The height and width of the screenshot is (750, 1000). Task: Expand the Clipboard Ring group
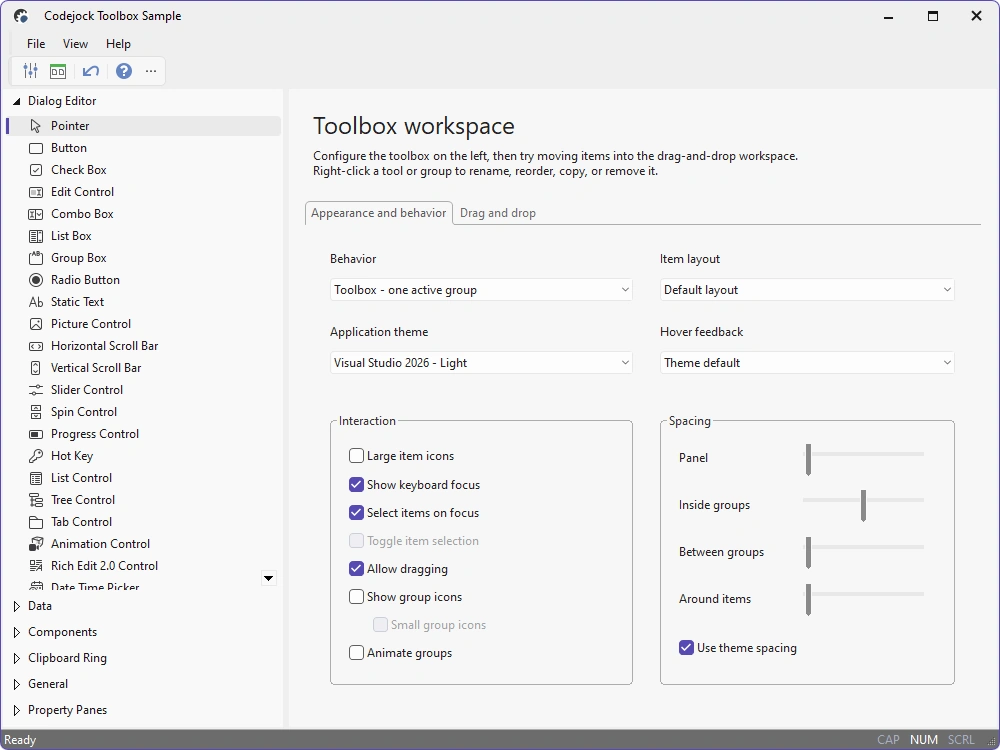(17, 658)
